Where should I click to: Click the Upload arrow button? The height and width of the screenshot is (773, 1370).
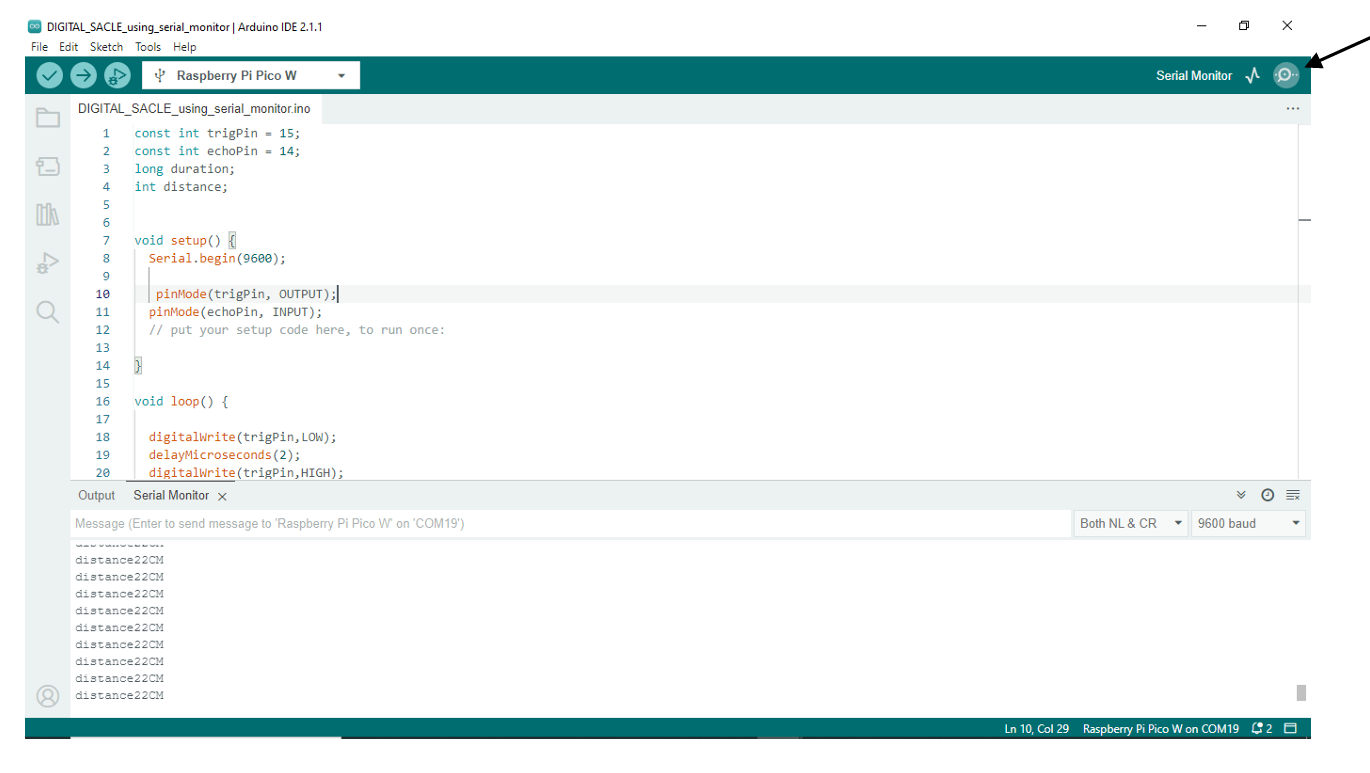click(x=84, y=75)
